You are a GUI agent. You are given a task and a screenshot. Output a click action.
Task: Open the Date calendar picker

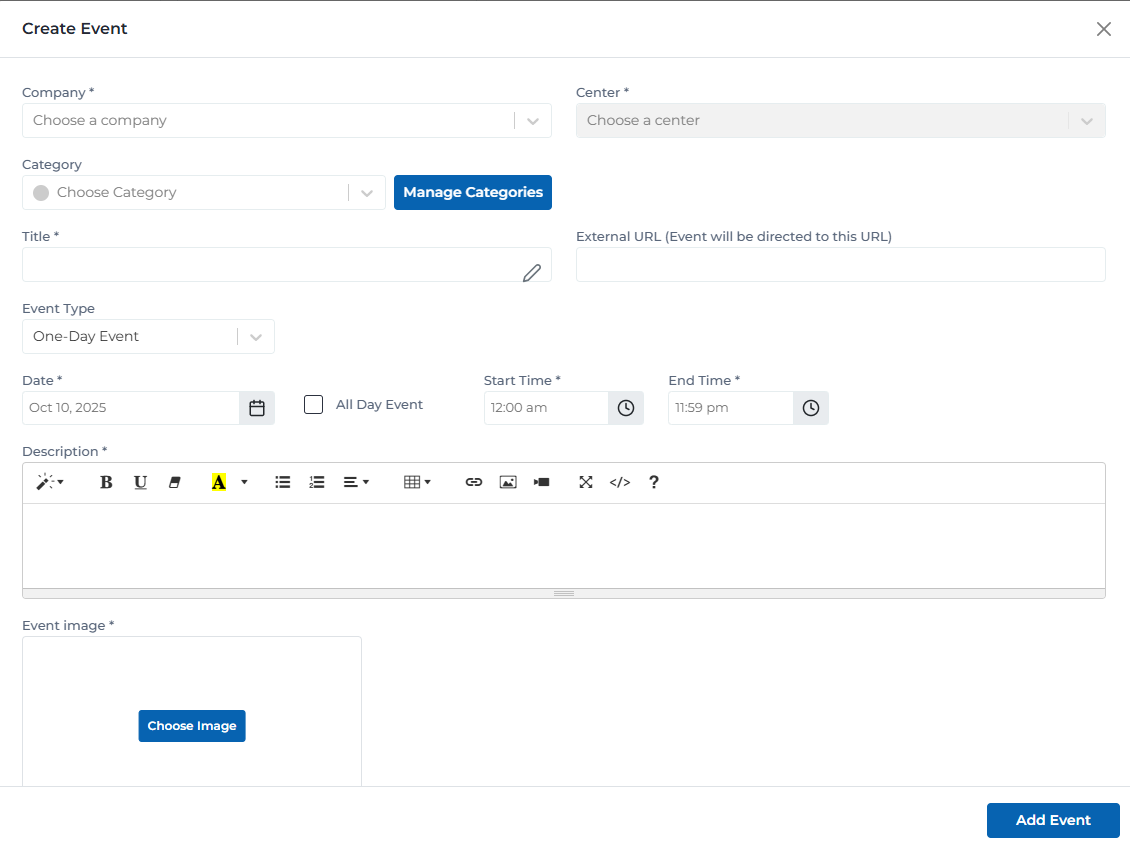(256, 407)
